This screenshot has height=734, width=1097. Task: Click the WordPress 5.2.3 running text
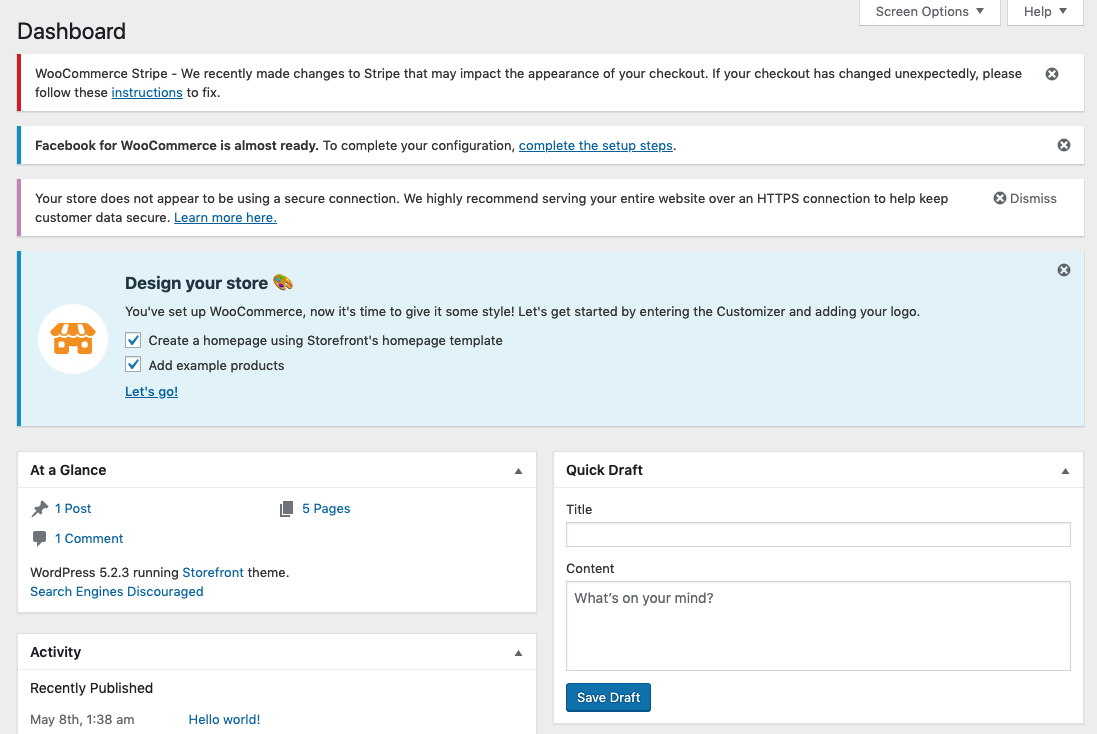point(104,572)
